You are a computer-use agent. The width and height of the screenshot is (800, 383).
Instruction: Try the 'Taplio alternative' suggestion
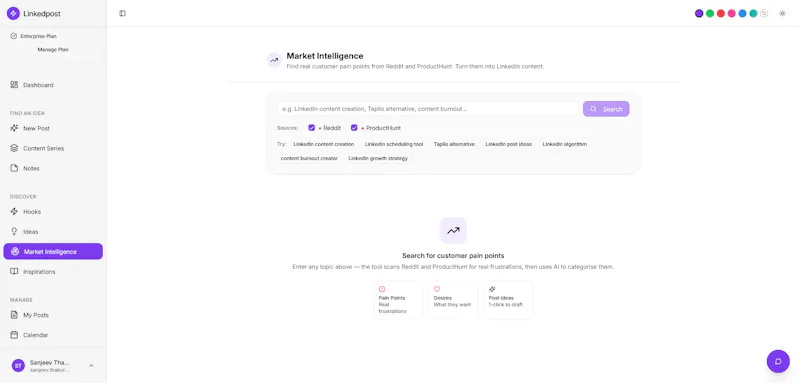pyautogui.click(x=454, y=144)
